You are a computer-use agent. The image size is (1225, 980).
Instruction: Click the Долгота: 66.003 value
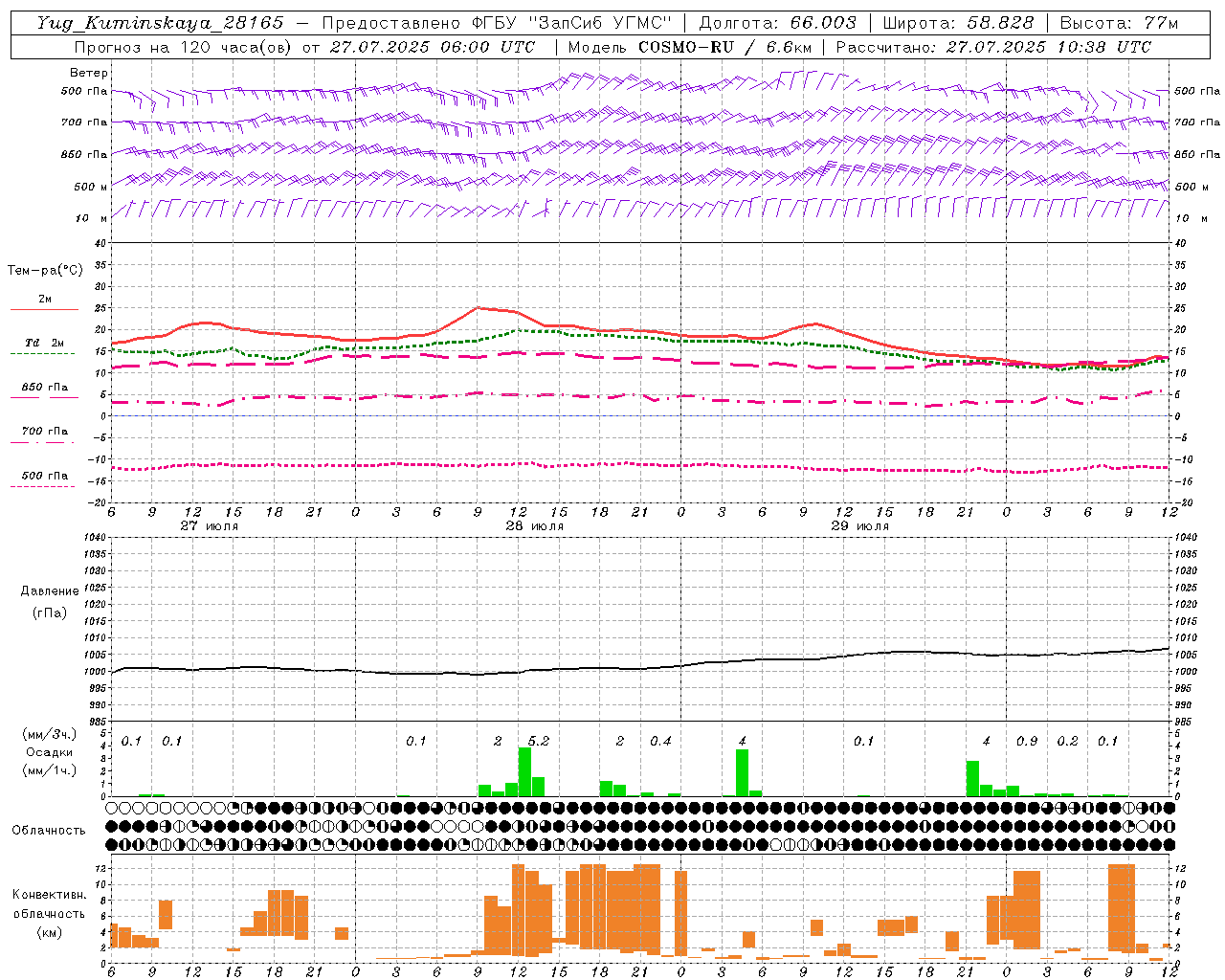coord(778,23)
